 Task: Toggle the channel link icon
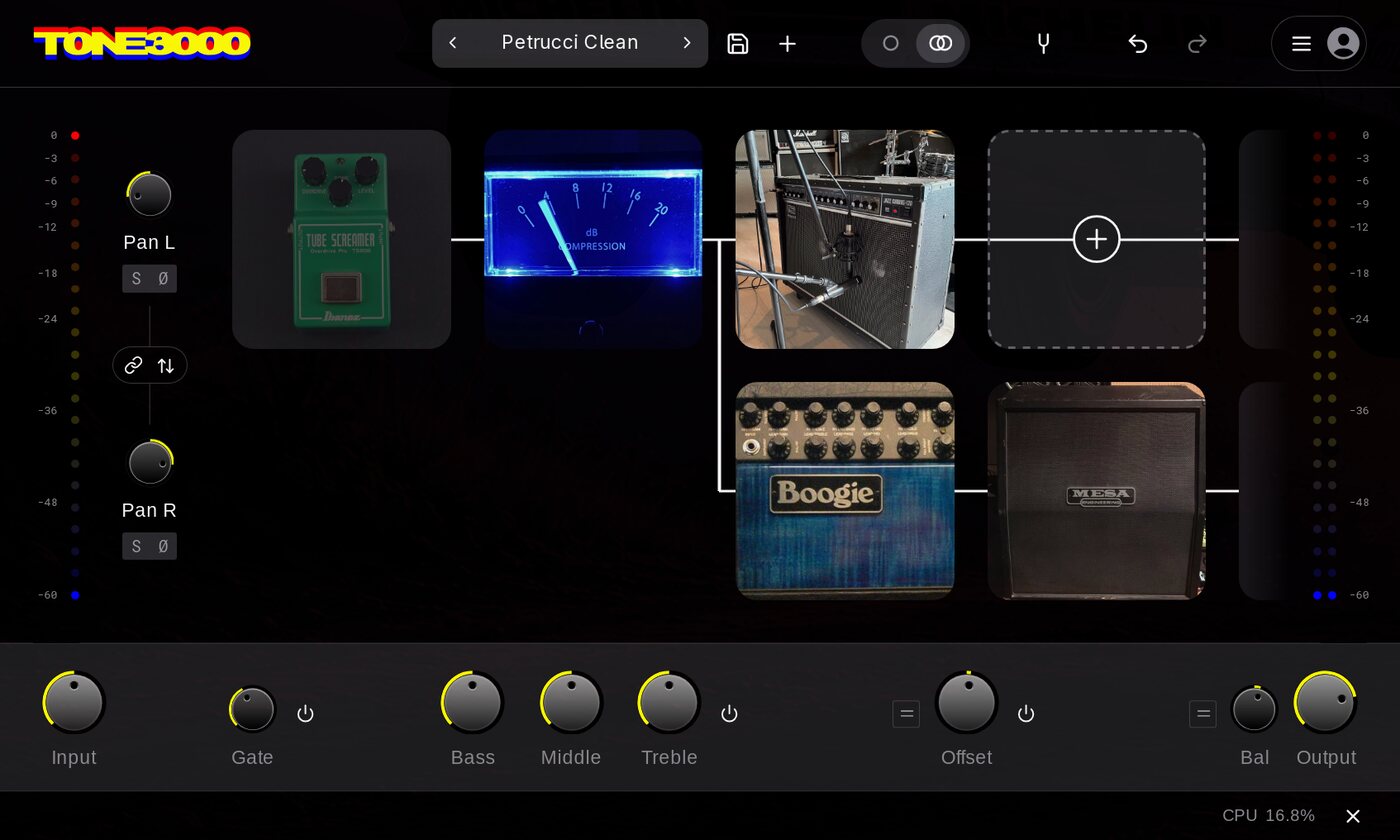click(133, 365)
